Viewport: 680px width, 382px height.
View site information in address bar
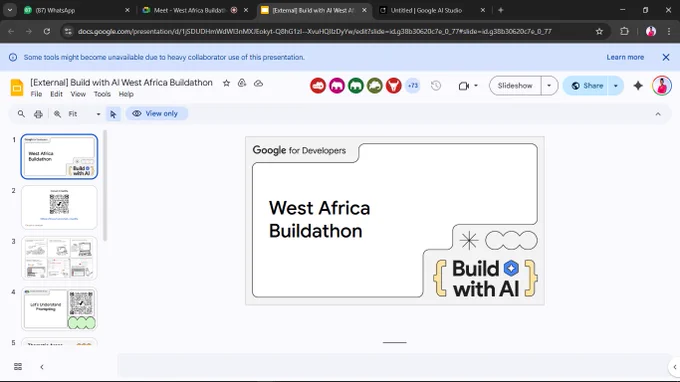68,31
